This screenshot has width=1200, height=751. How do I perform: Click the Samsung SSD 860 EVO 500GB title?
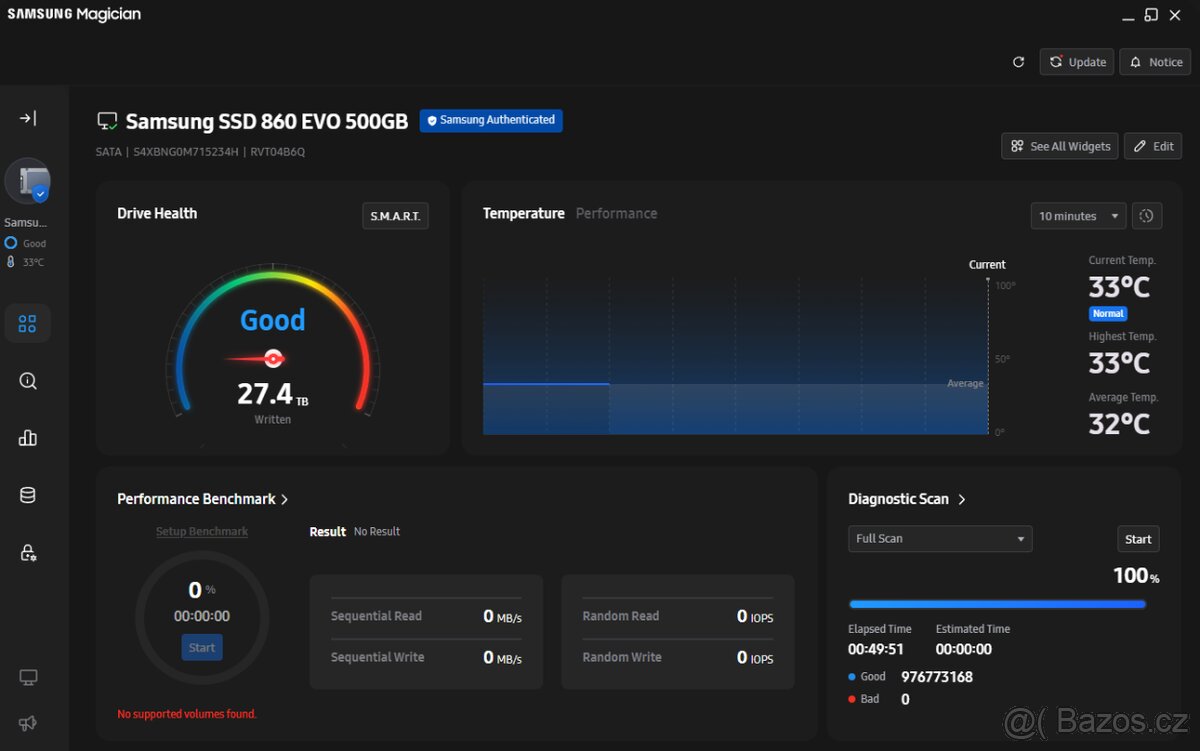pyautogui.click(x=267, y=122)
